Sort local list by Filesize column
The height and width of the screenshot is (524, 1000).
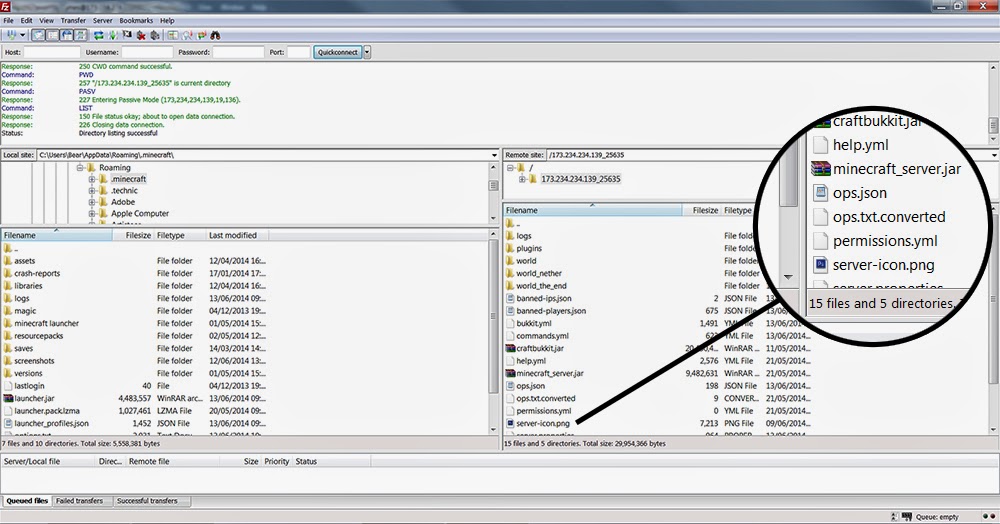(133, 235)
